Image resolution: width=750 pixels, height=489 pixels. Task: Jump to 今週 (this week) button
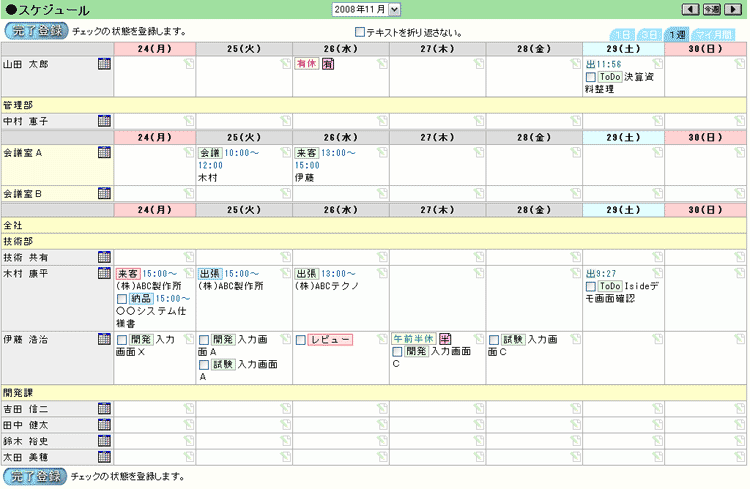point(712,10)
